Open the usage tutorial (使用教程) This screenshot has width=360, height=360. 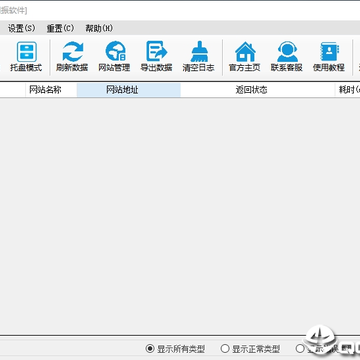click(x=329, y=57)
